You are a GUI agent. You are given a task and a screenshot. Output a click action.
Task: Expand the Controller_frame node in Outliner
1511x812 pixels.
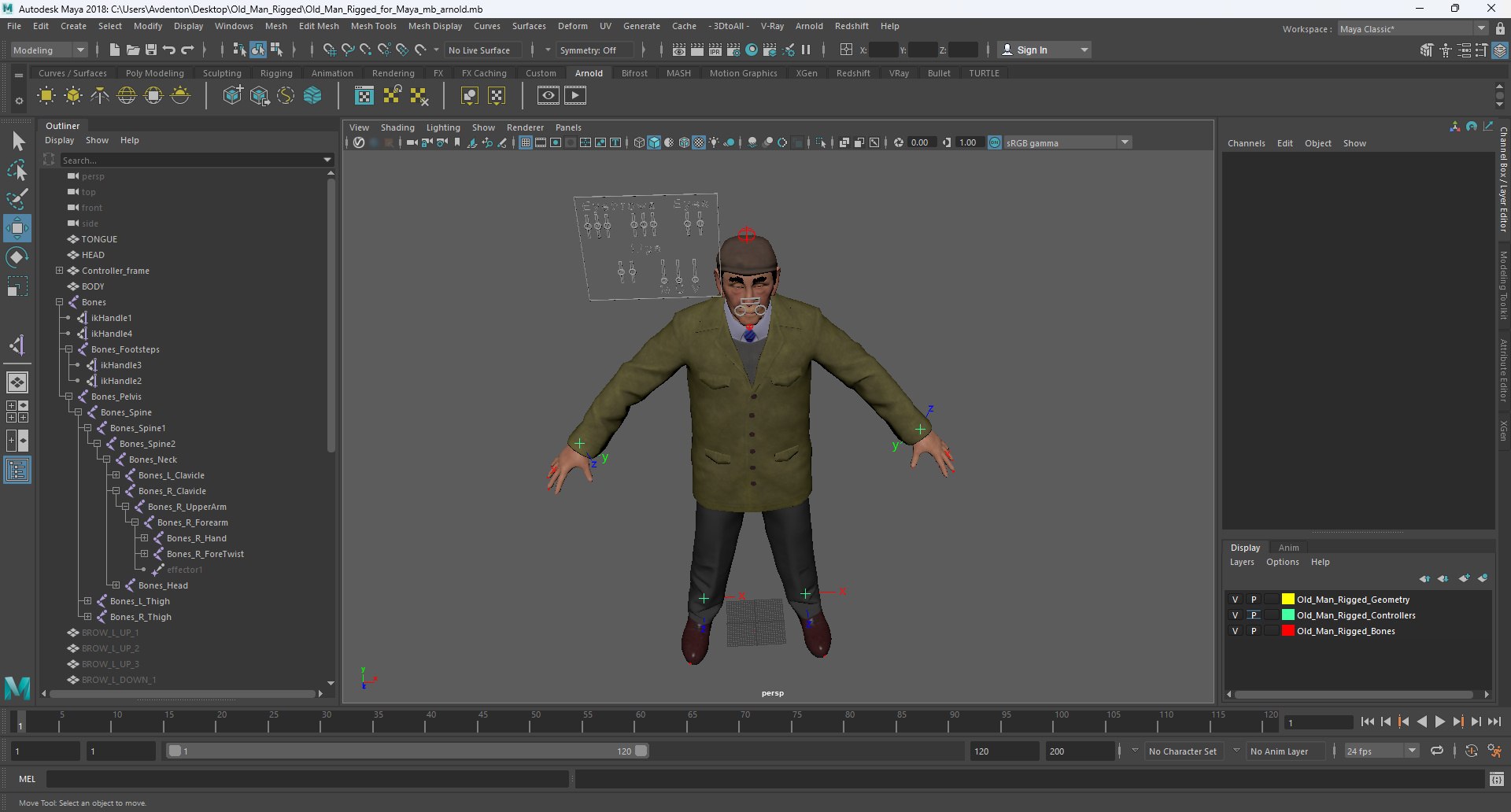[59, 271]
